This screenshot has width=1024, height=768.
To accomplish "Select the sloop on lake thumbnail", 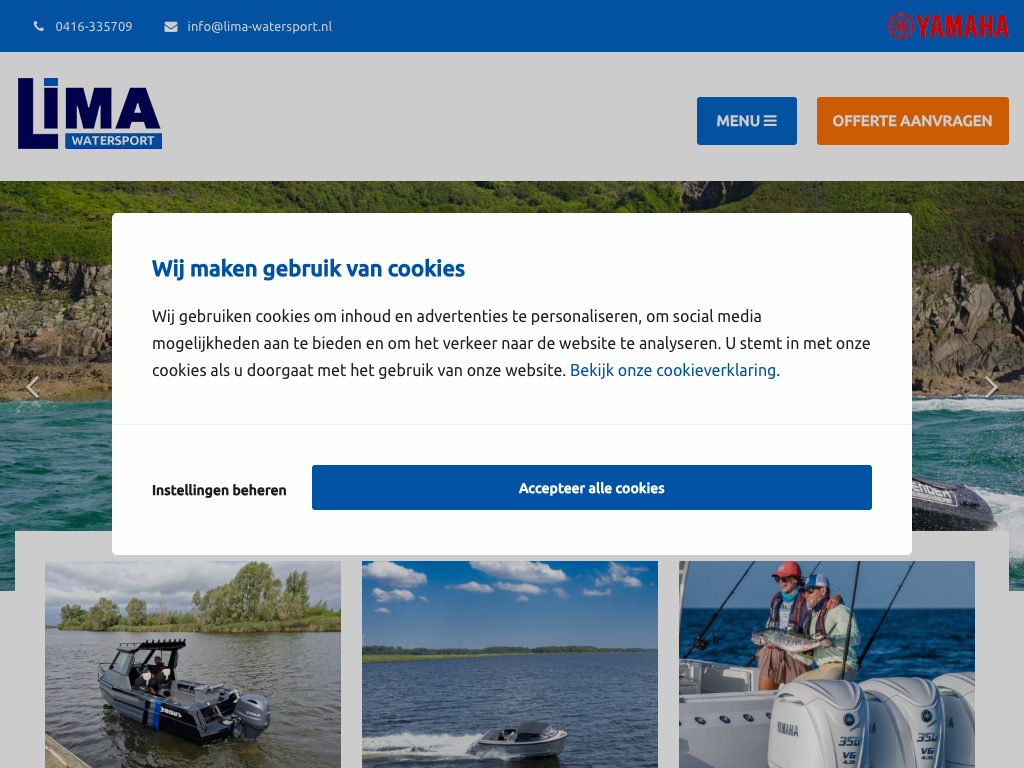I will pos(510,664).
